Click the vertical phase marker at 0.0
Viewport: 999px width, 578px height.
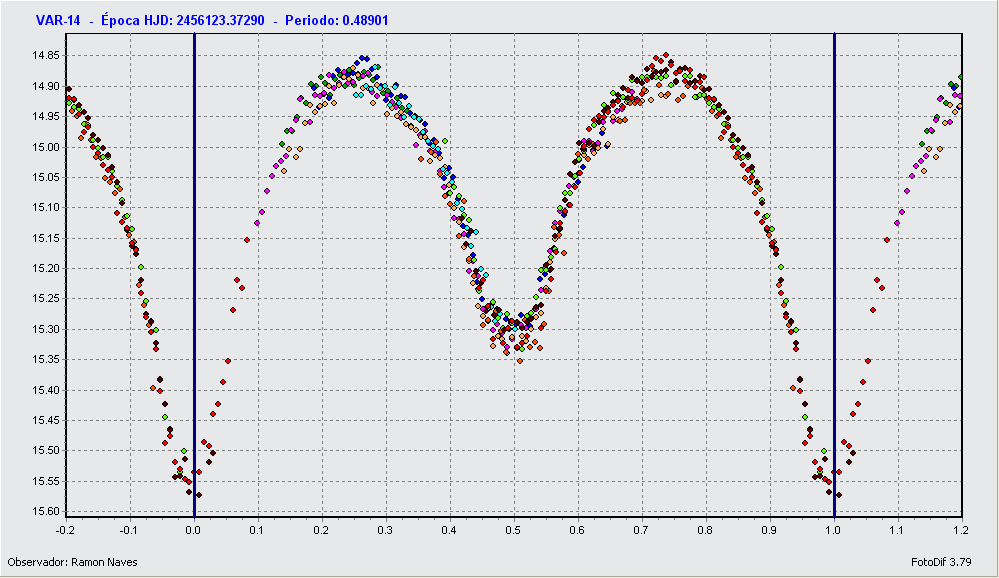(x=194, y=274)
